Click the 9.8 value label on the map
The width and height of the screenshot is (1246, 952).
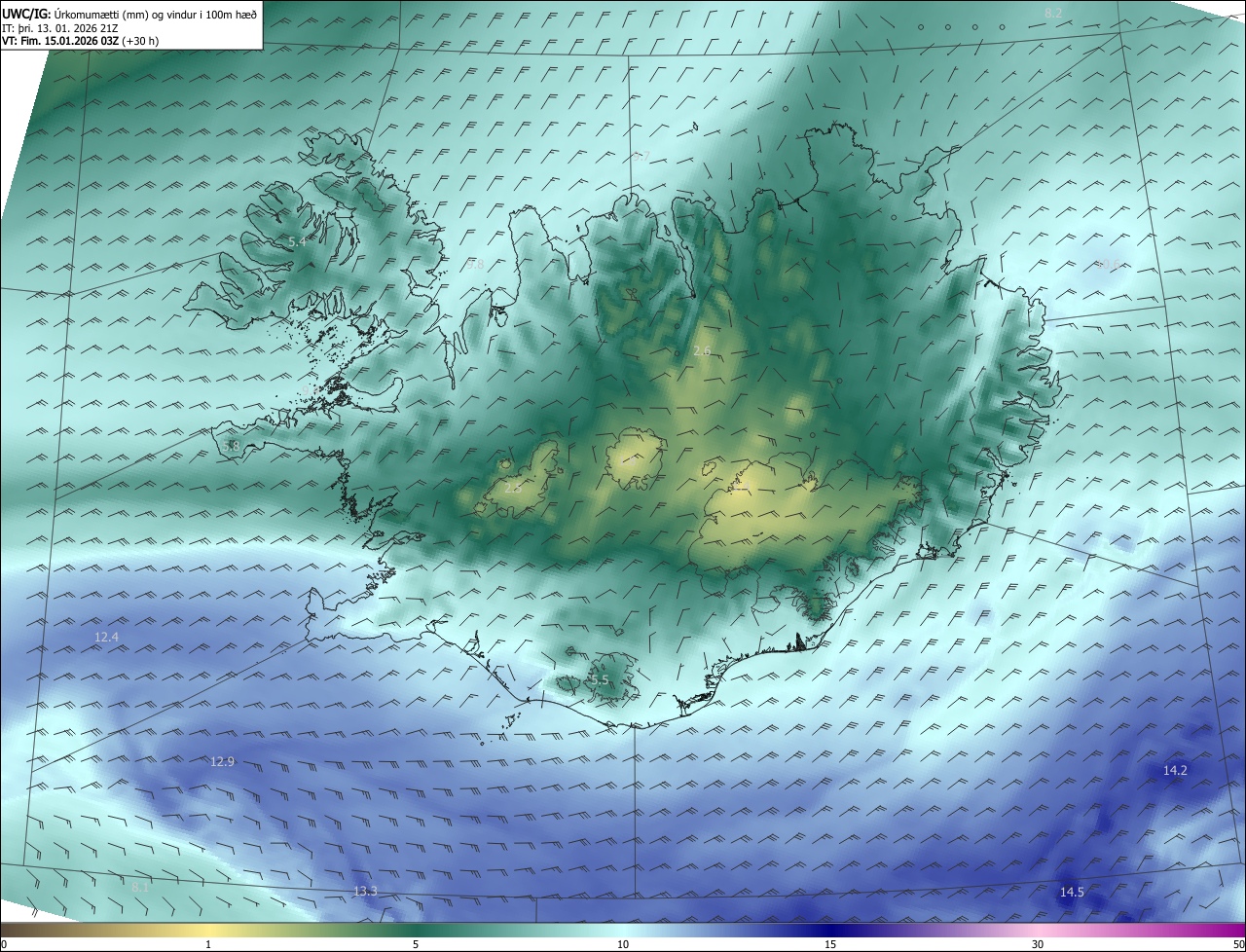point(475,264)
